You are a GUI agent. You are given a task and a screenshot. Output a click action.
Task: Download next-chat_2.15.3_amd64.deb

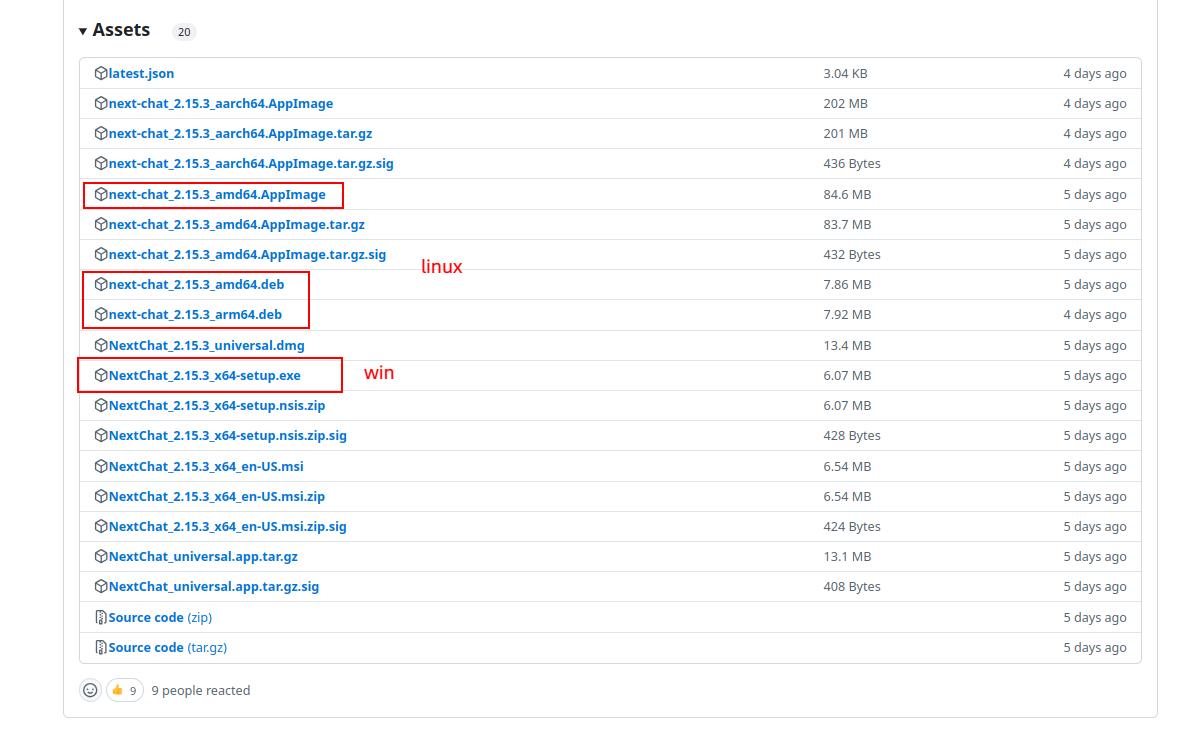point(196,284)
